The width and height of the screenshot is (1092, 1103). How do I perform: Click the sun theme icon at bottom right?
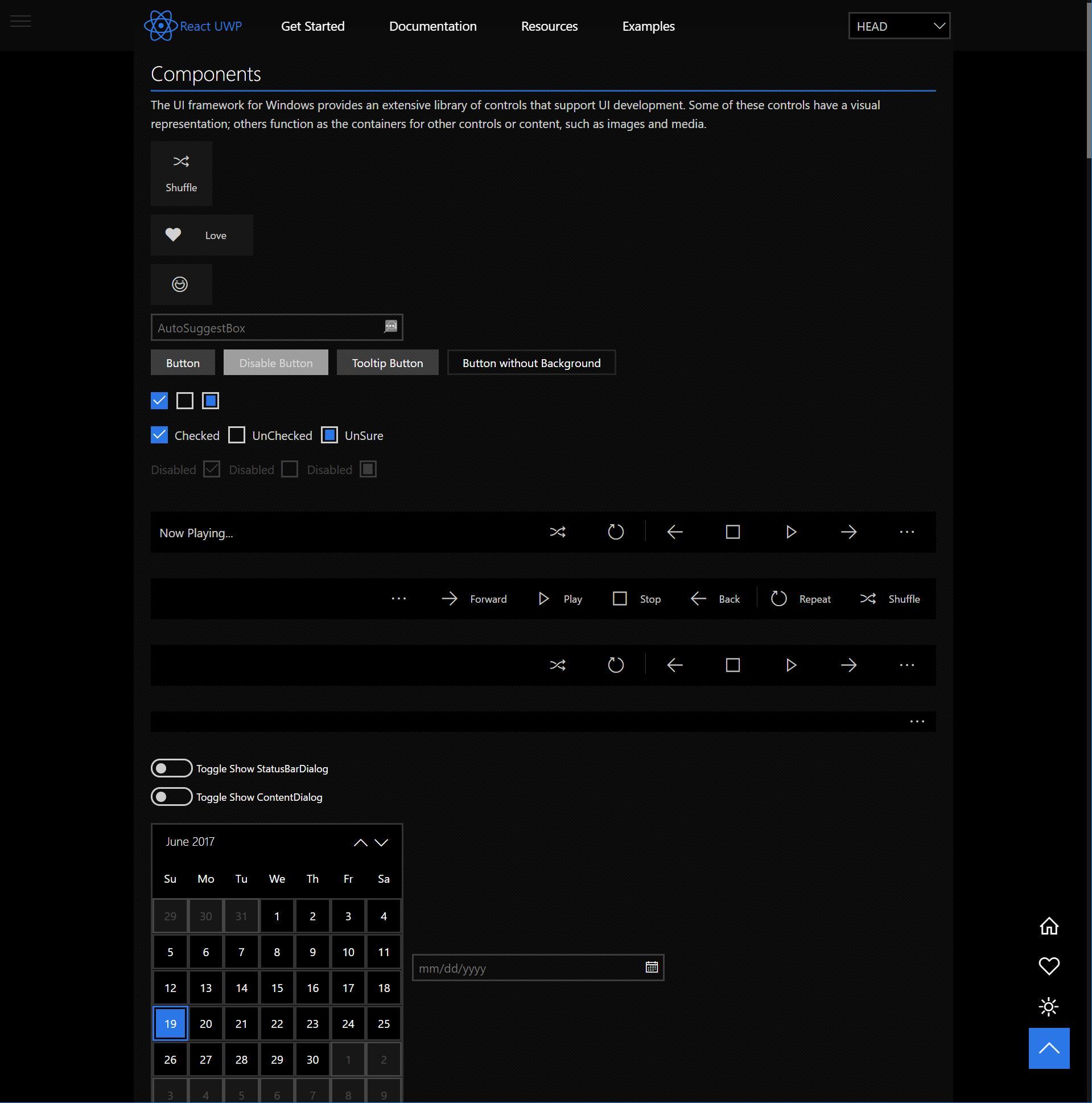pos(1049,1007)
